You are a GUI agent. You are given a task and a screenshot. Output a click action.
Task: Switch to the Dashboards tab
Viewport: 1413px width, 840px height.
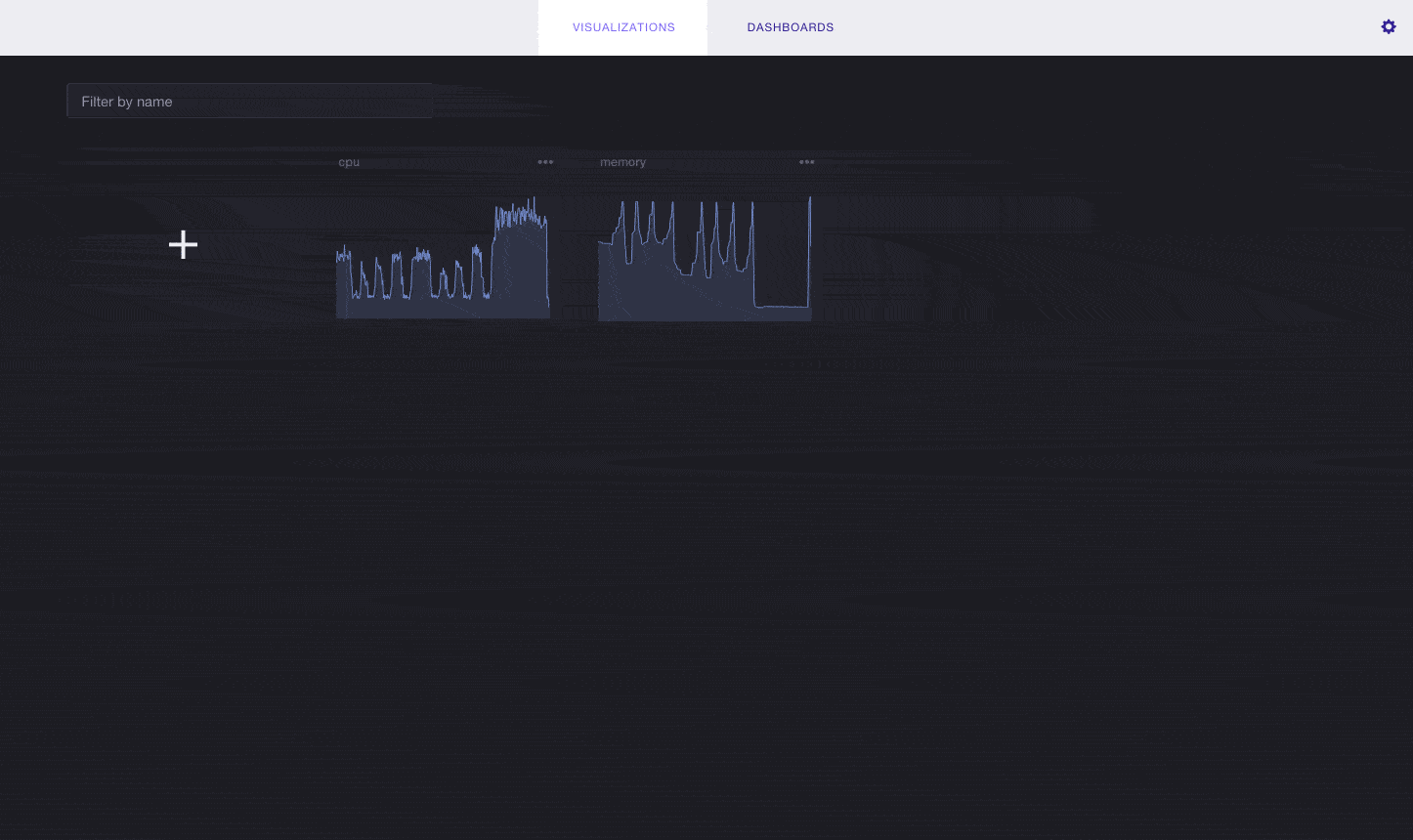coord(790,27)
